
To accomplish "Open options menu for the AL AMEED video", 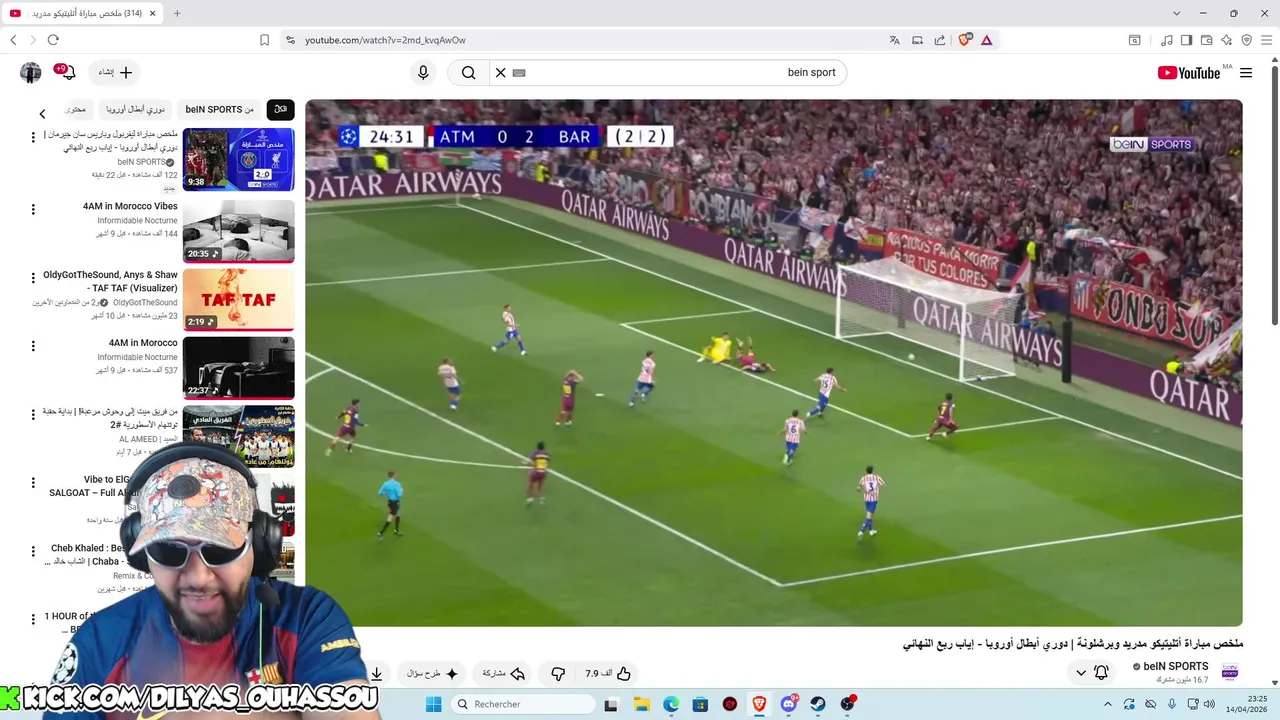I will (33, 414).
